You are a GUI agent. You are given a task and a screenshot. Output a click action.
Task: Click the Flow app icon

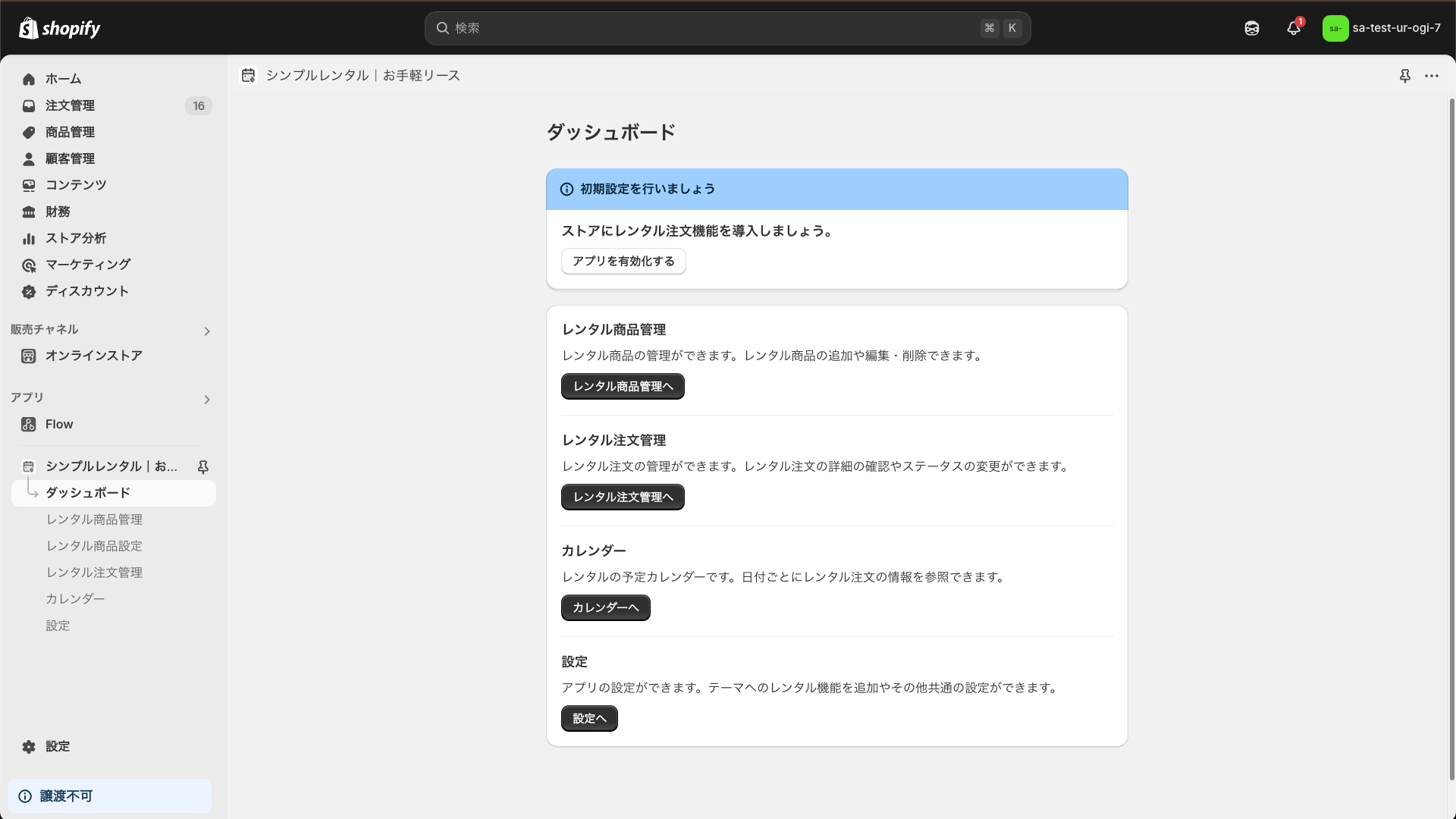[x=28, y=424]
